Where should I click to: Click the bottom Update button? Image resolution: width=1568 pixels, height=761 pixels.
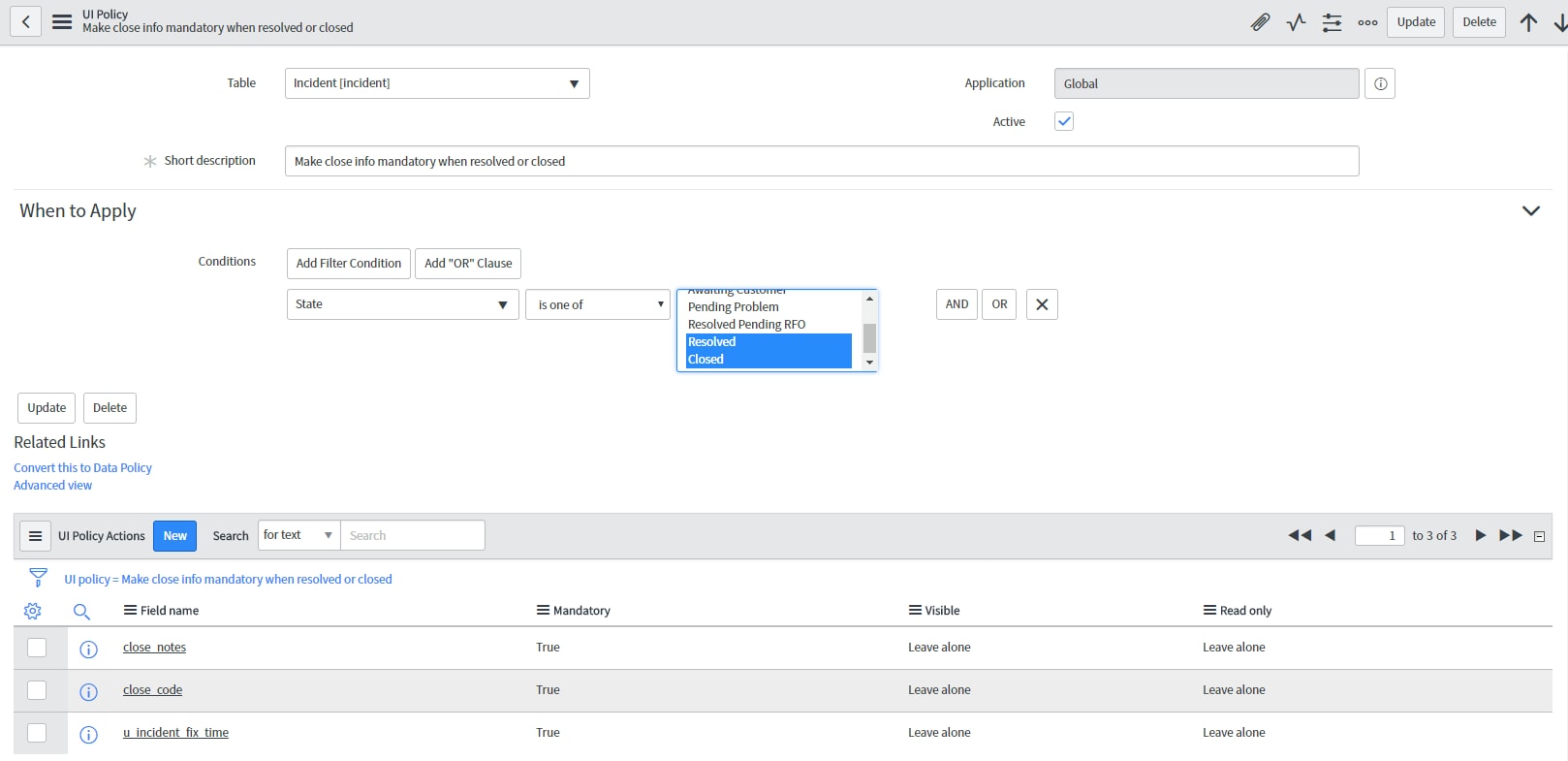pyautogui.click(x=47, y=408)
